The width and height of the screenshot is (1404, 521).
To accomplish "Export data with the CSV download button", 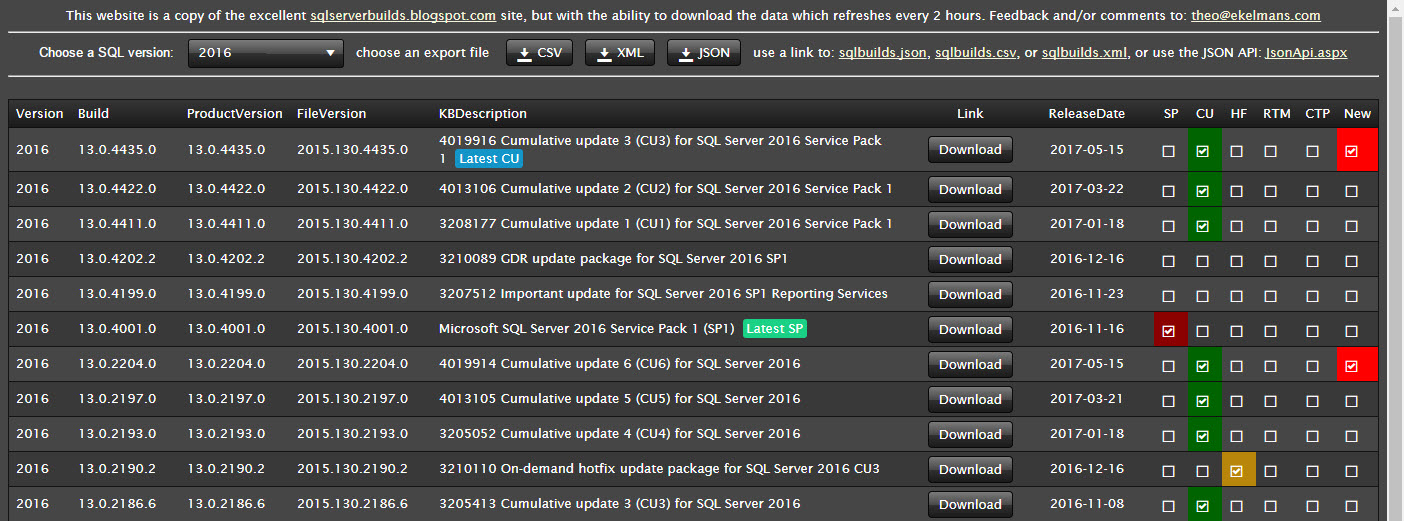I will pos(540,53).
